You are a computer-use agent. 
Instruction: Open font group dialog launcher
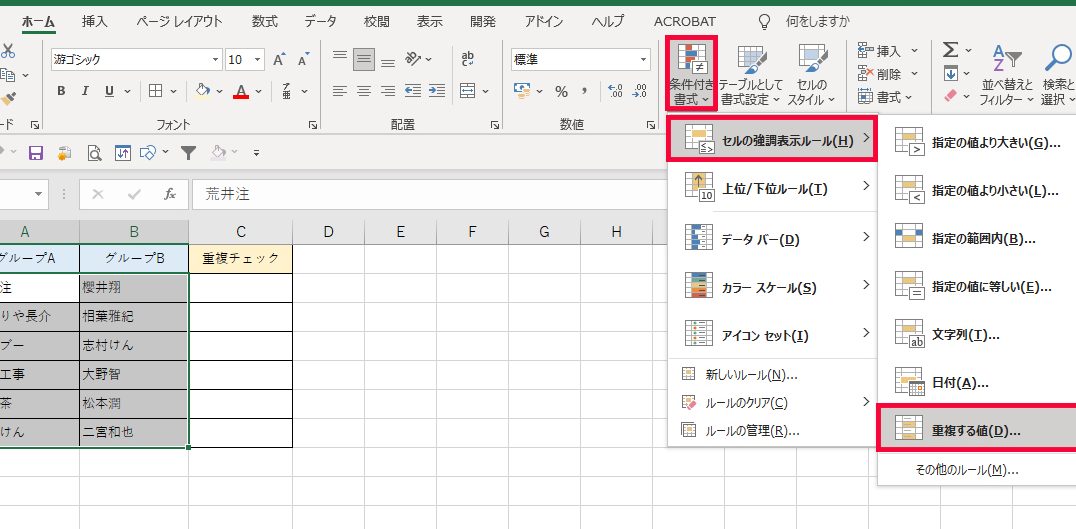(313, 126)
